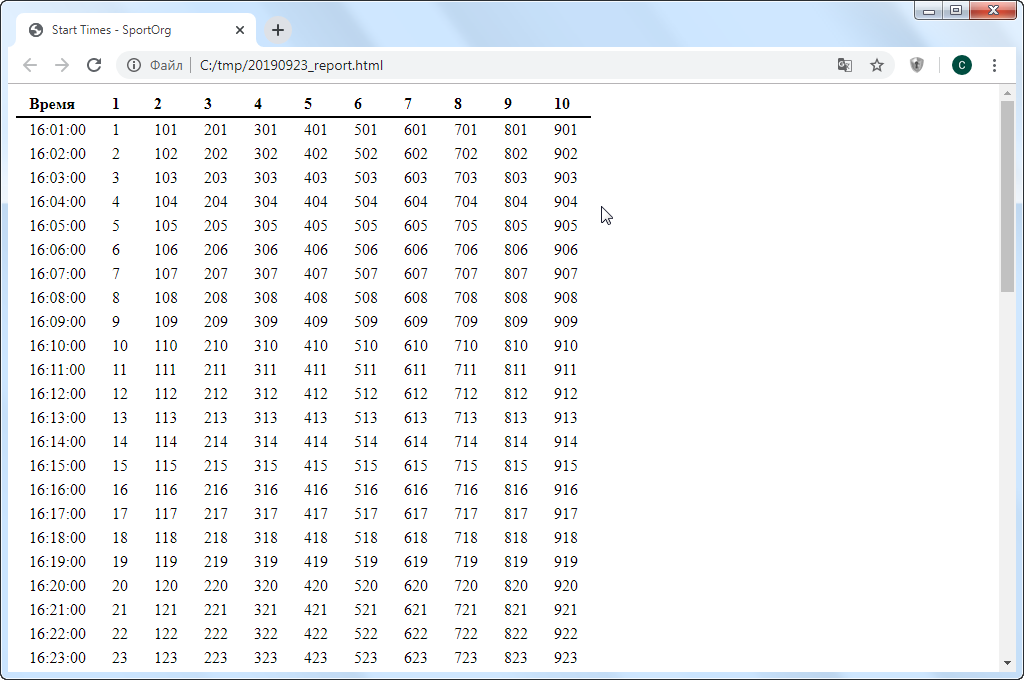Go back to the previous page

point(30,65)
